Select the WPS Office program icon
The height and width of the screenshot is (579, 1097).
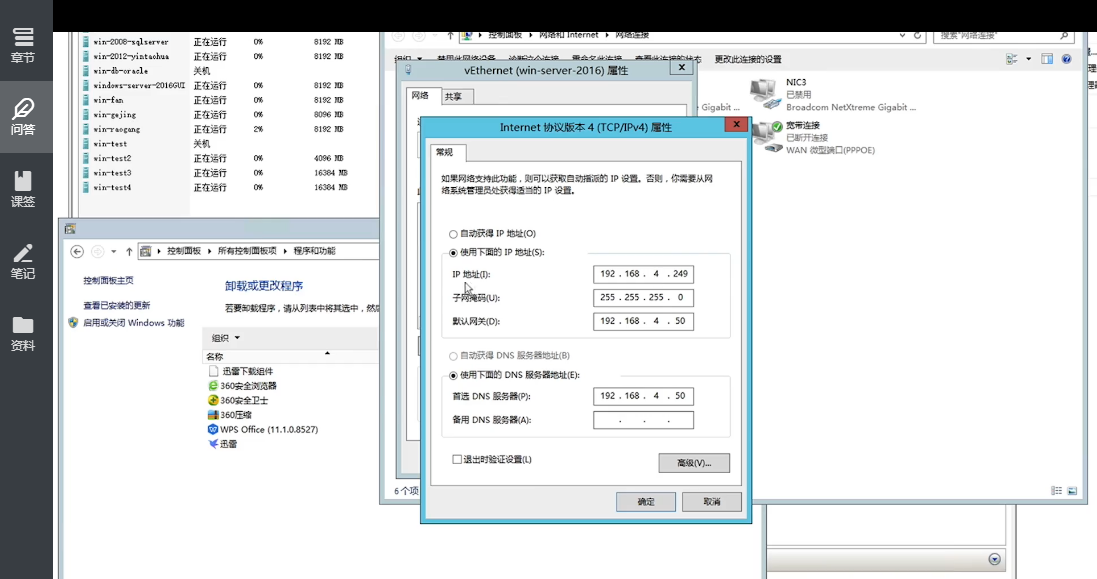tap(213, 429)
